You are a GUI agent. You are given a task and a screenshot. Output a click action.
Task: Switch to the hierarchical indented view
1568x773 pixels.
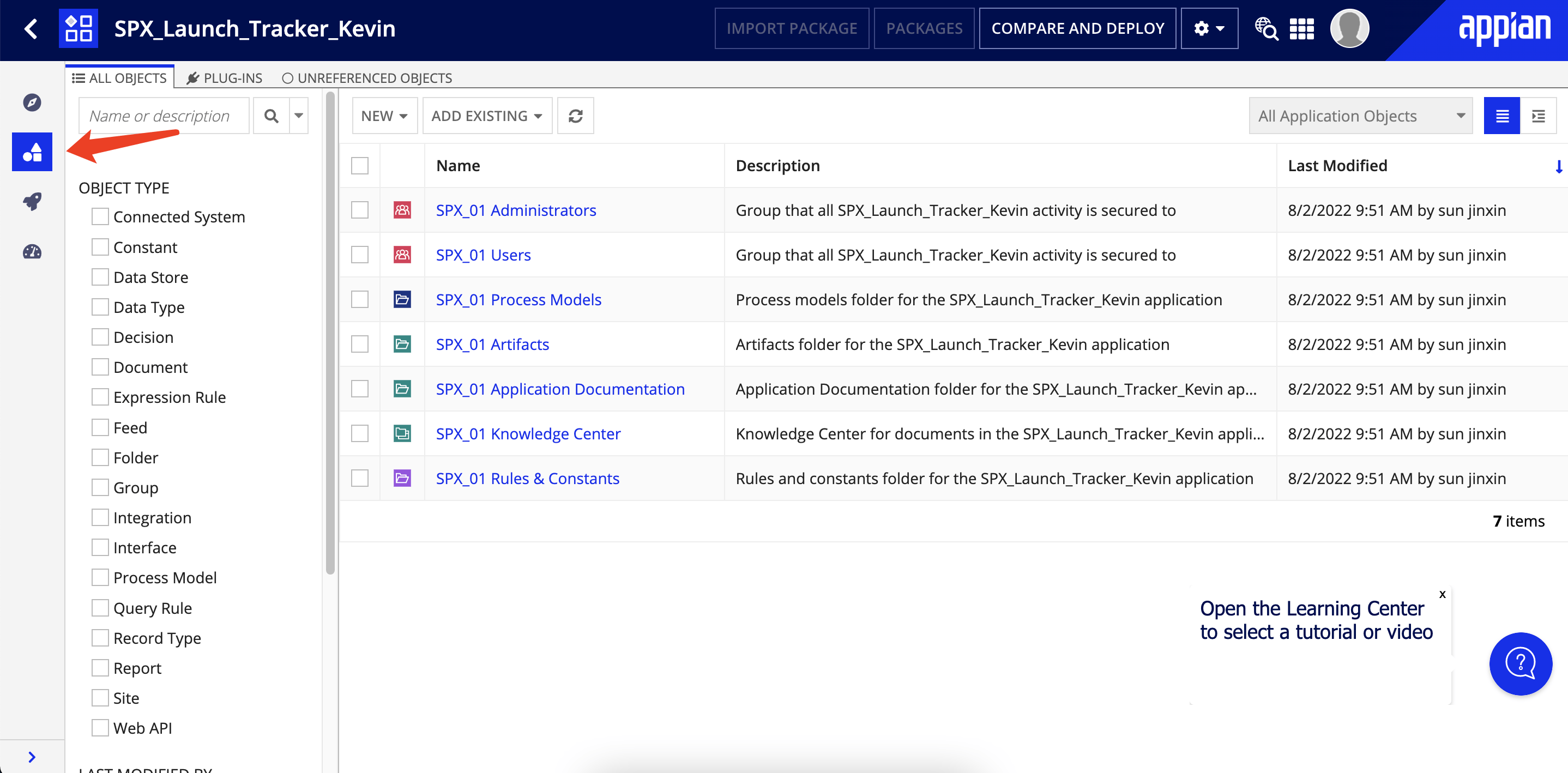click(x=1538, y=116)
